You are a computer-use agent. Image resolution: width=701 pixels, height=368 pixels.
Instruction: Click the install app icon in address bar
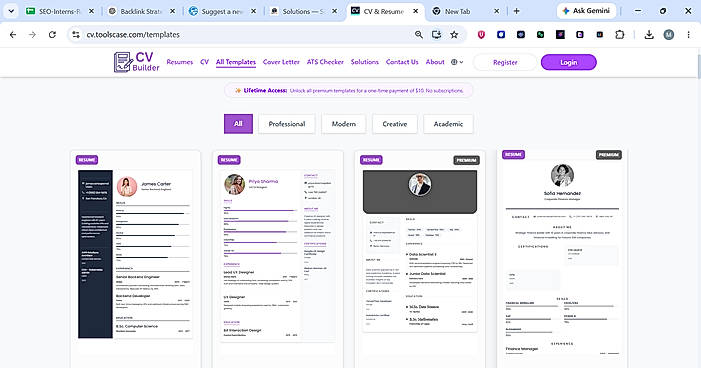coord(436,34)
